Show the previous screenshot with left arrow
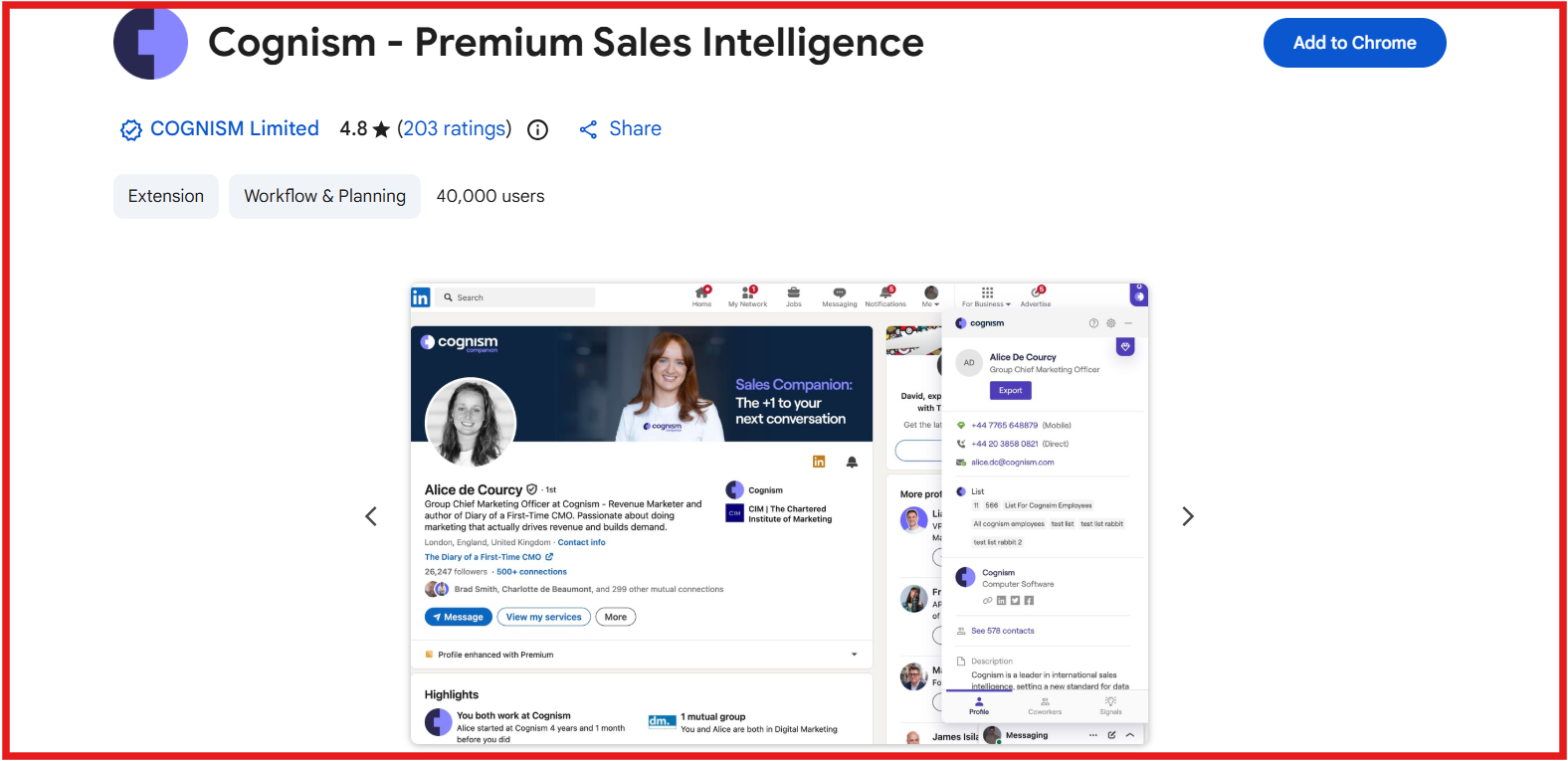This screenshot has height=761, width=1568. [371, 516]
